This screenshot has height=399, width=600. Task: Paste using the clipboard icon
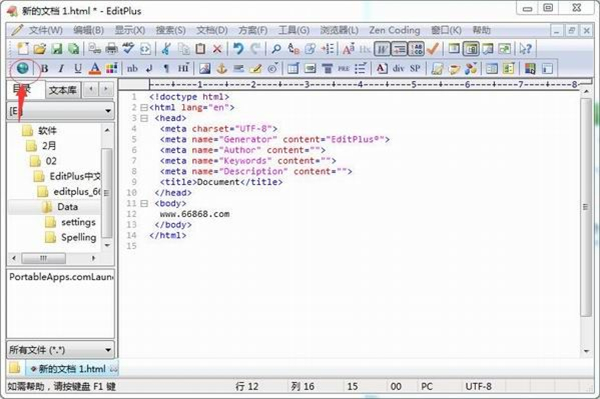200,49
